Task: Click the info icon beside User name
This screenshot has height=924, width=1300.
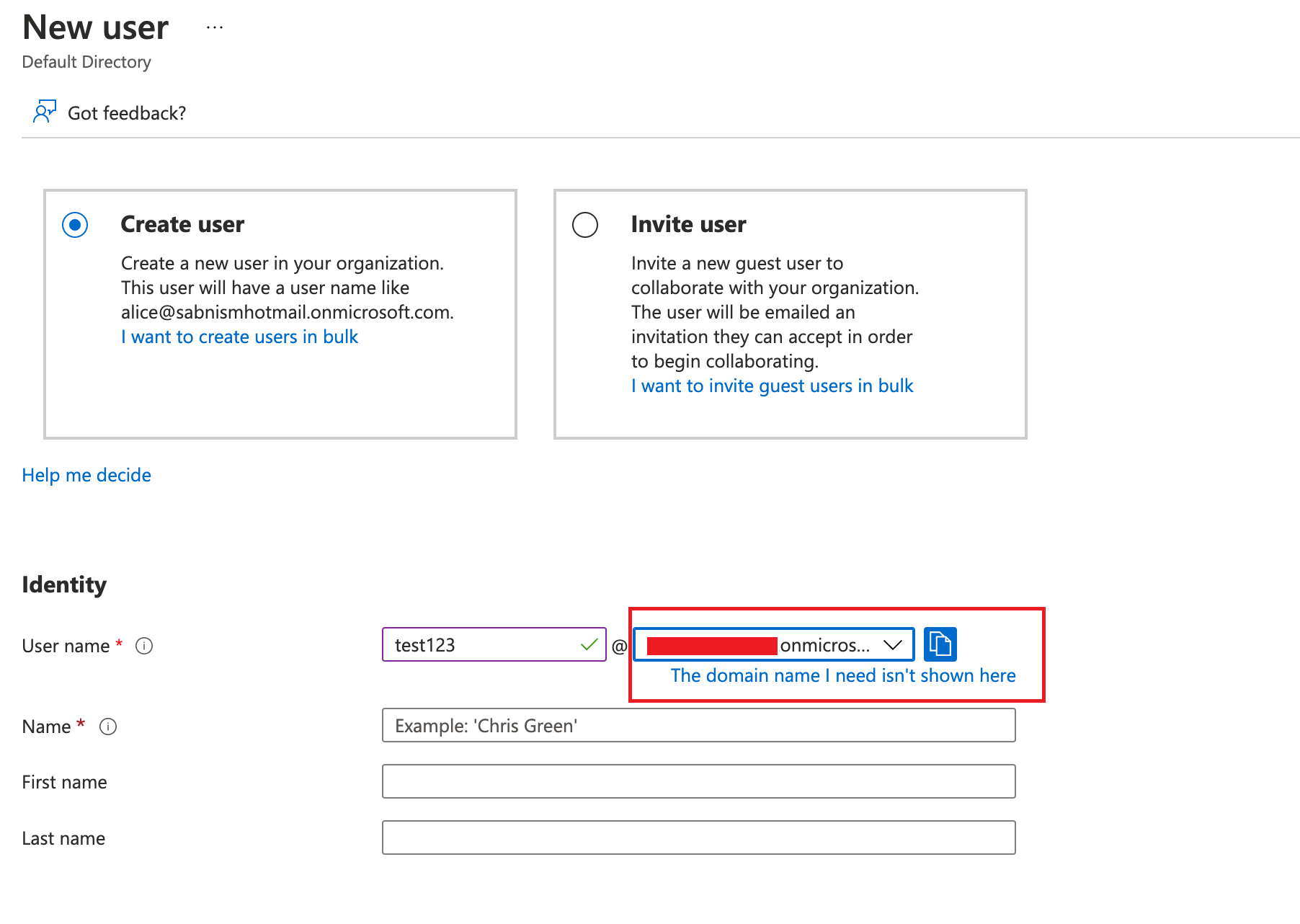Action: click(x=144, y=646)
